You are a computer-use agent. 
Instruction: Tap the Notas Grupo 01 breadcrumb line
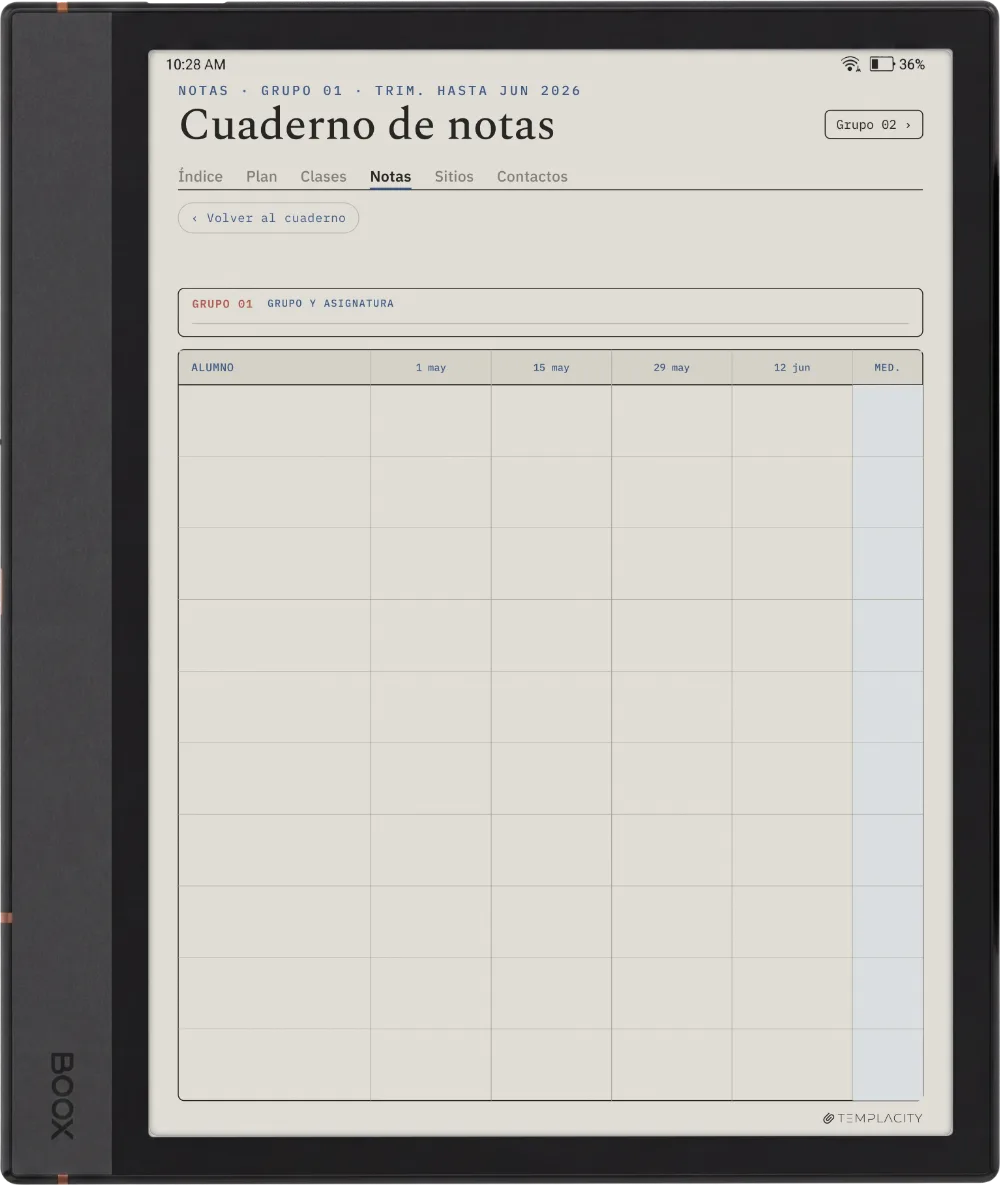(380, 91)
